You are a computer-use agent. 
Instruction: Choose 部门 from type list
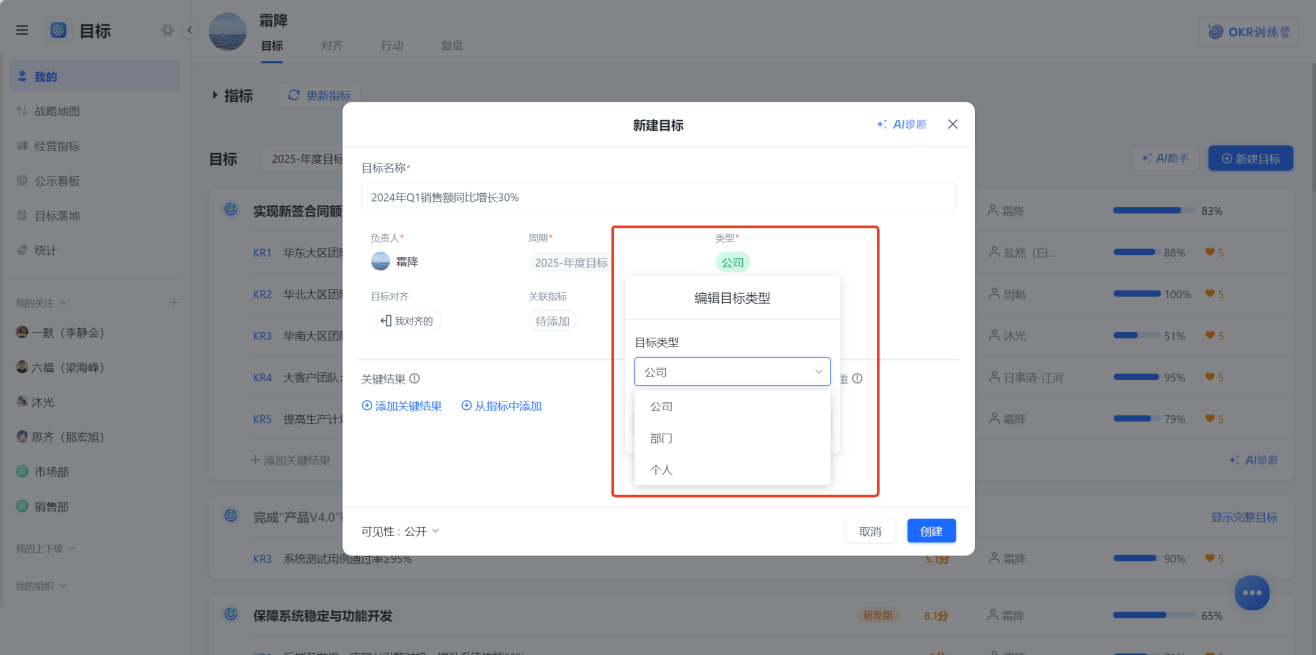click(732, 438)
